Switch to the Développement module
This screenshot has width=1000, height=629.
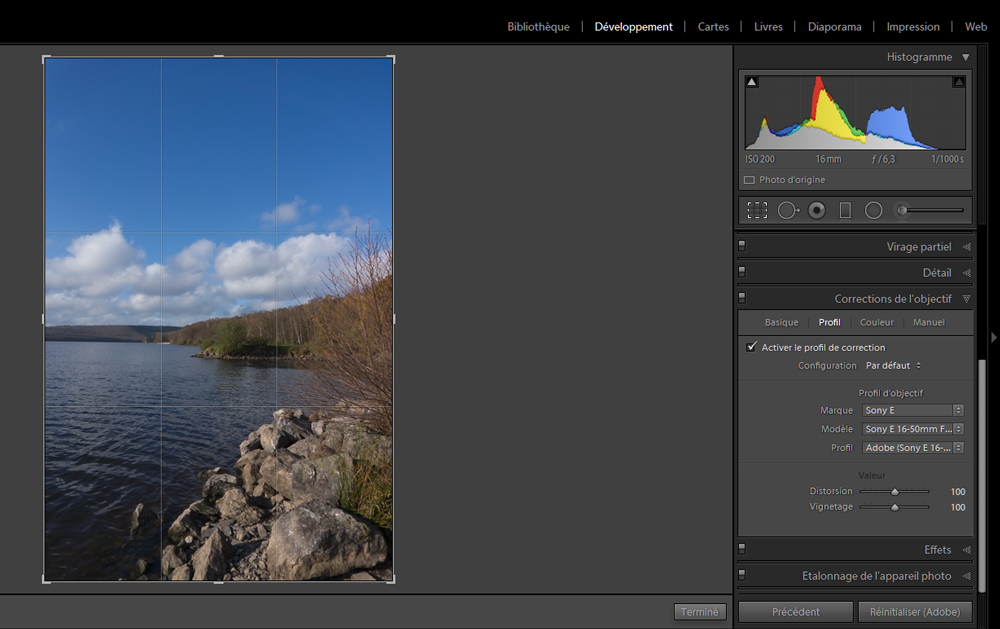[633, 27]
